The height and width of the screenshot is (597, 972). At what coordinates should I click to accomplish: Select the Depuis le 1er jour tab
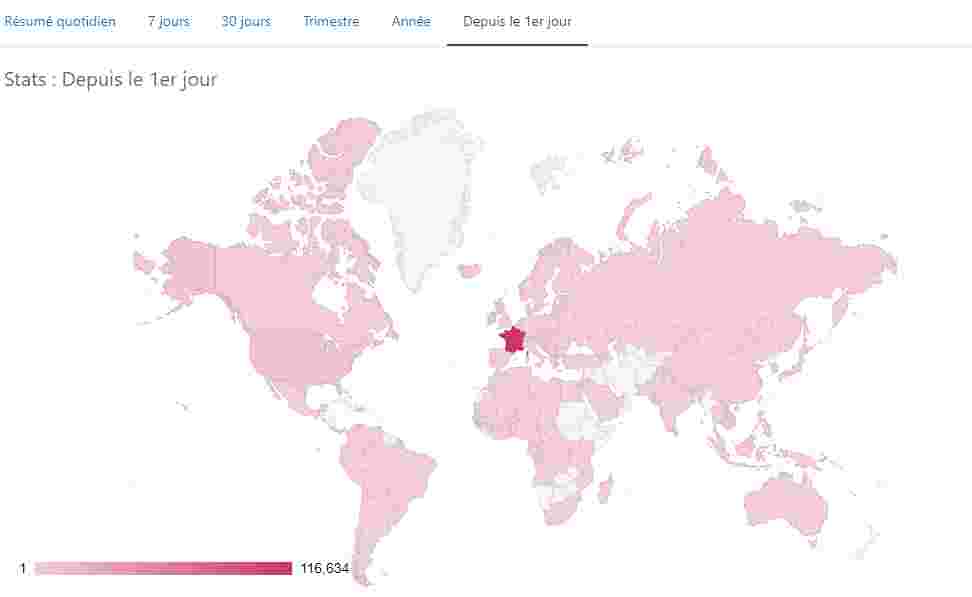click(517, 21)
